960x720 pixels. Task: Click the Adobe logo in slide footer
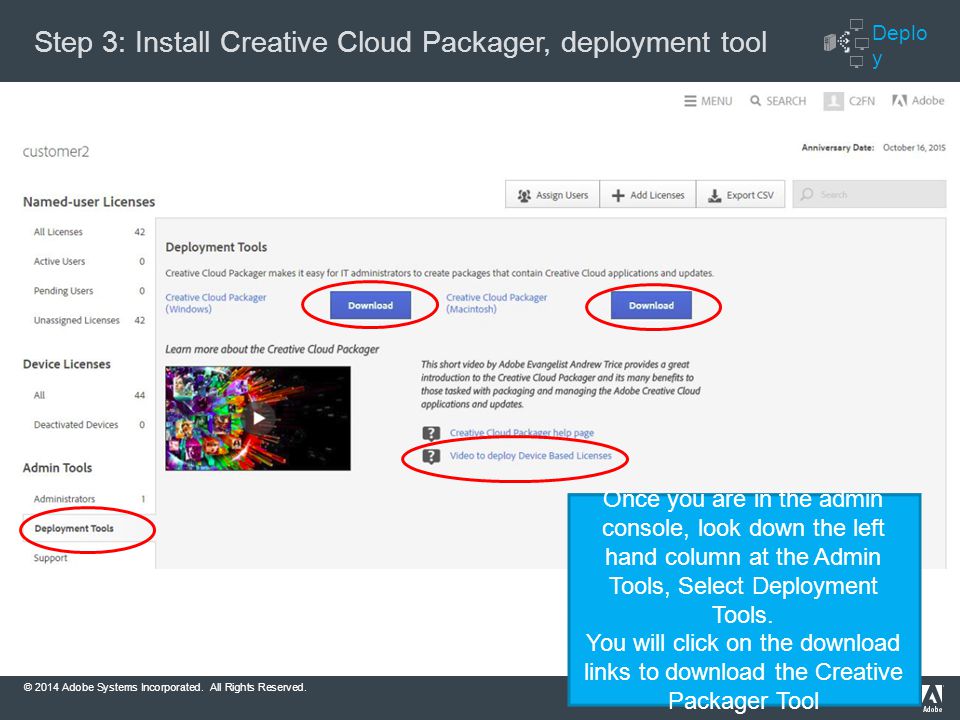click(x=932, y=699)
